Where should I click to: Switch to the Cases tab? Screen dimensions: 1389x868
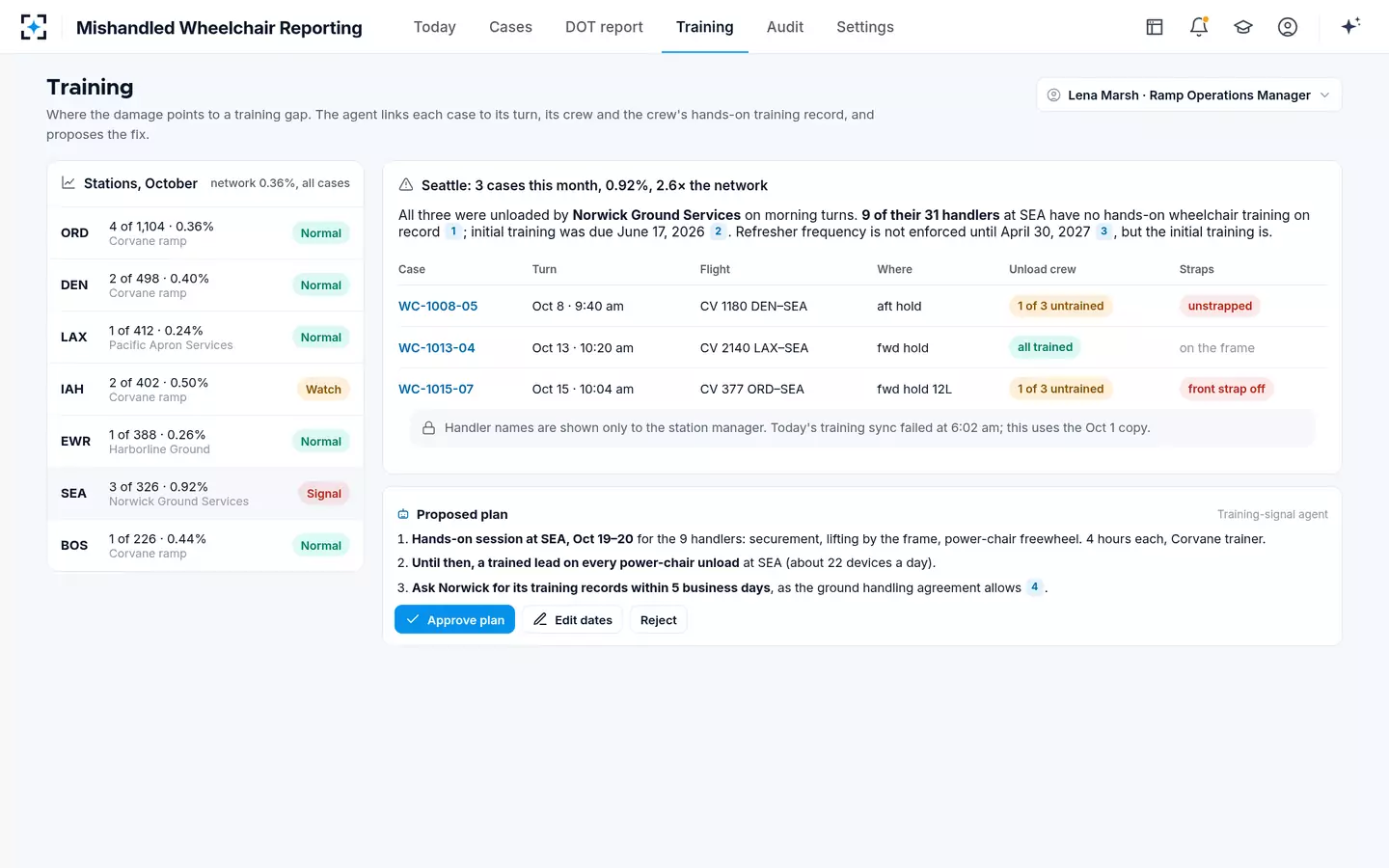click(510, 27)
